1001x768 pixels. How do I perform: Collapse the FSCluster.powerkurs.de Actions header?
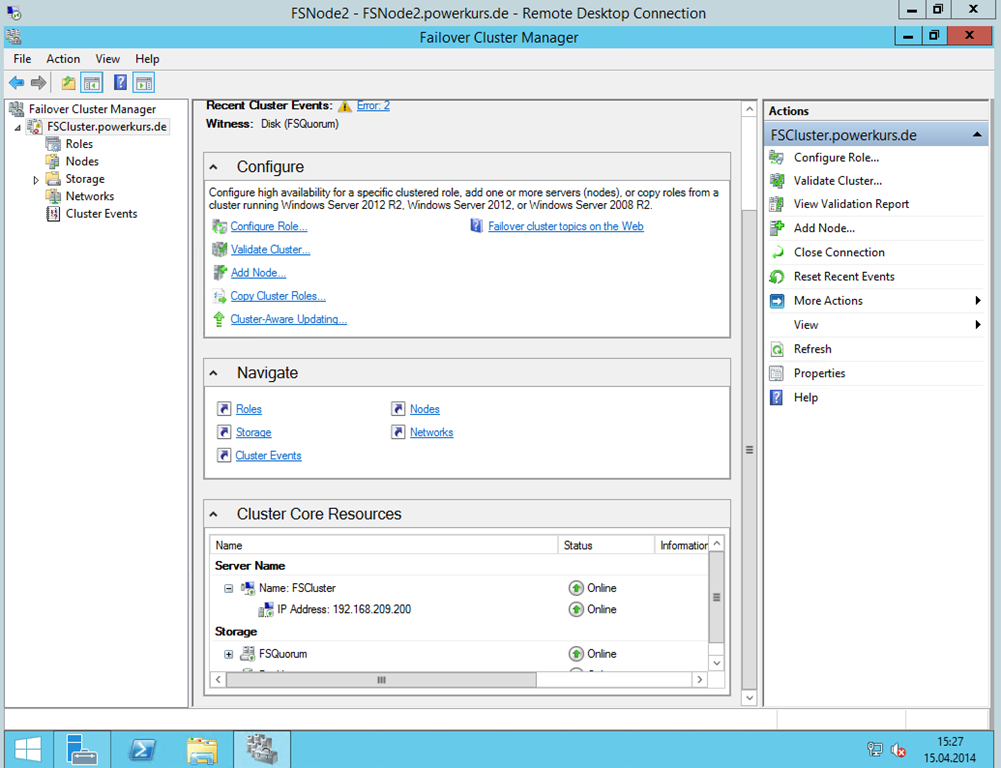tap(977, 135)
